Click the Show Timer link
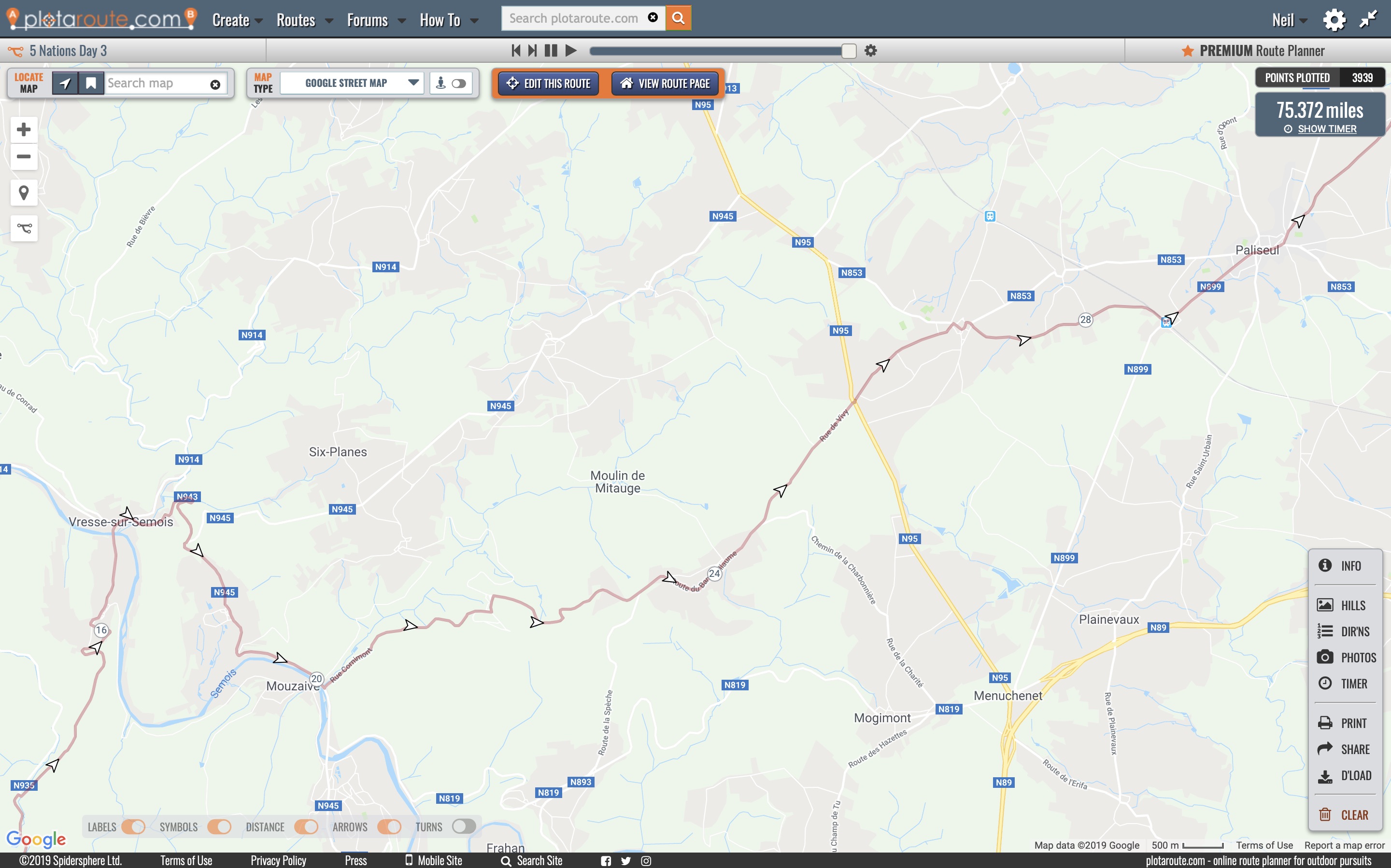The width and height of the screenshot is (1391, 868). pos(1327,129)
